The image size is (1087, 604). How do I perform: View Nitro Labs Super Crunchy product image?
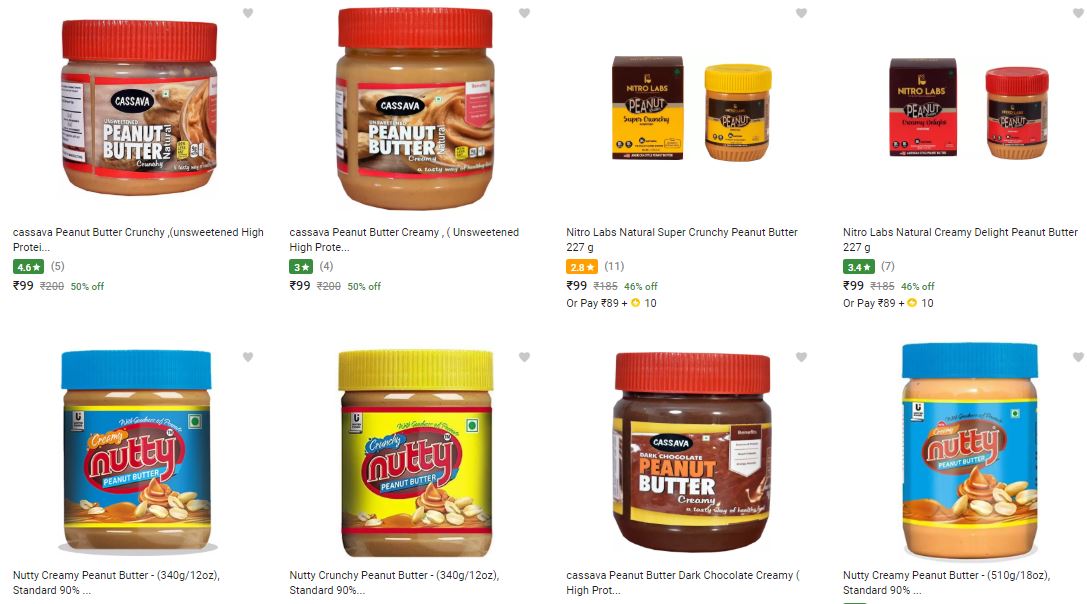coord(692,107)
